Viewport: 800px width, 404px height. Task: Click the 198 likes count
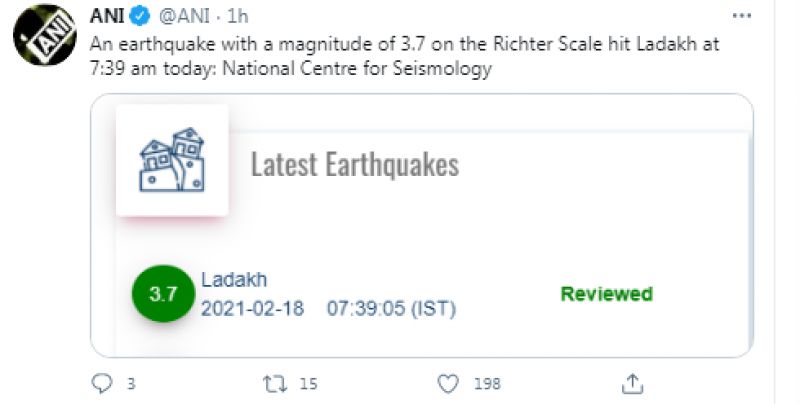pos(487,383)
